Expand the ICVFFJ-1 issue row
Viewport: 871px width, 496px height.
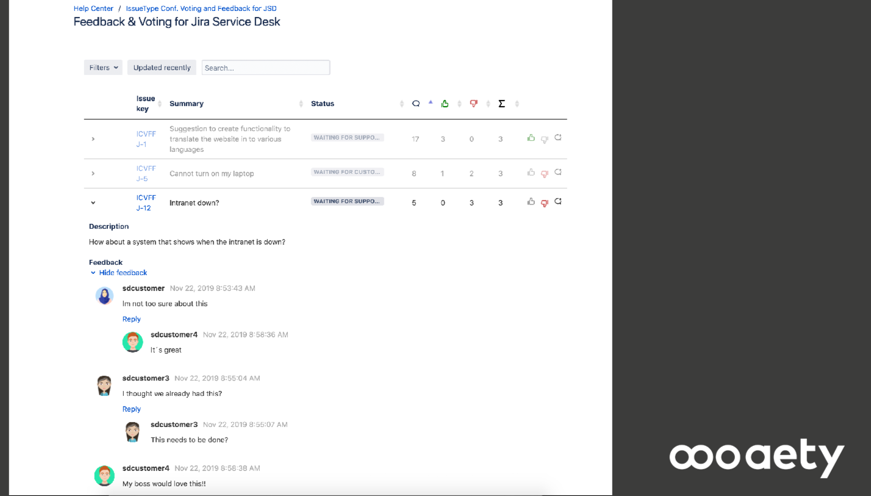pyautogui.click(x=93, y=139)
